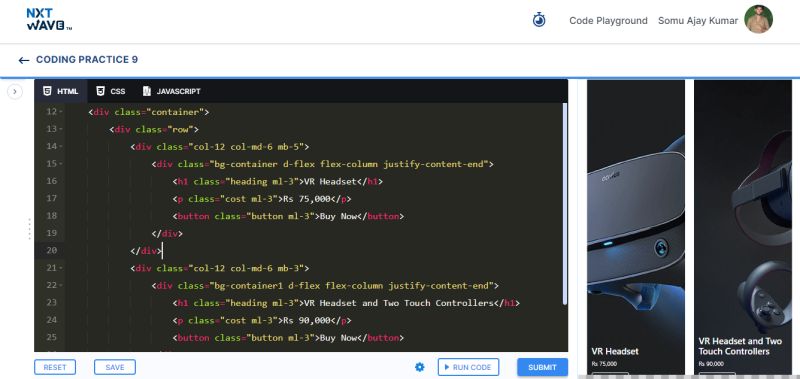
Task: Click the HTML5 shield icon
Action: pos(47,91)
